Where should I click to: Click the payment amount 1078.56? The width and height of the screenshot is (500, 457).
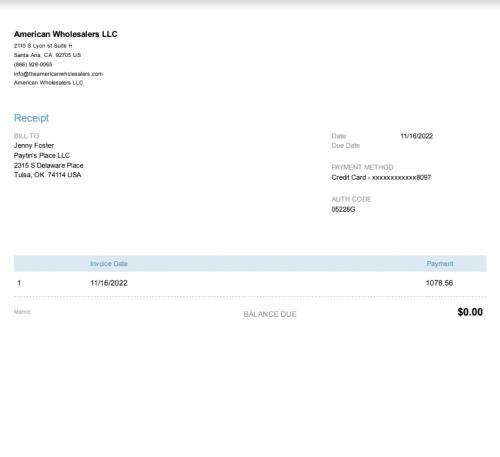(x=439, y=283)
